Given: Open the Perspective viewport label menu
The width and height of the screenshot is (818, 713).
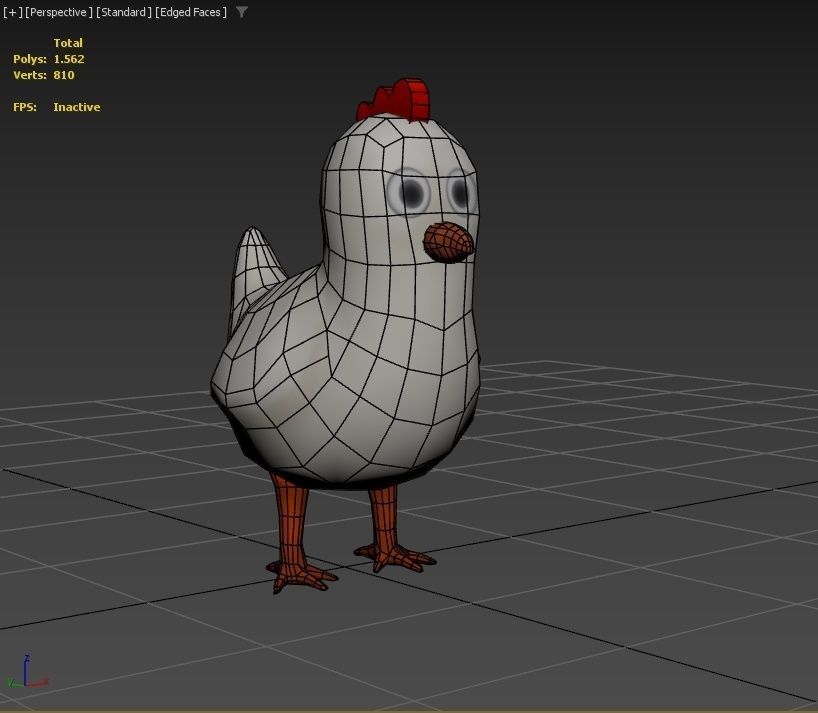Looking at the screenshot, I should (x=59, y=12).
